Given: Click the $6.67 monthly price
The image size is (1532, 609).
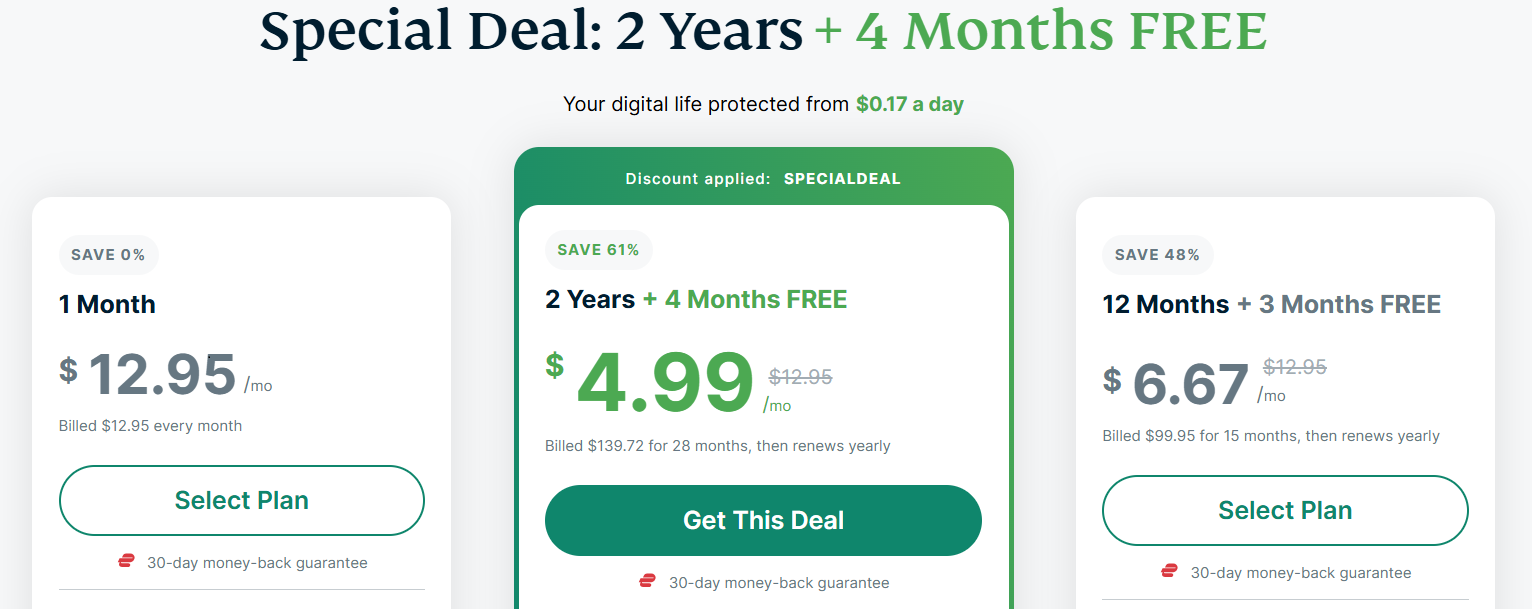Looking at the screenshot, I should [x=1190, y=384].
